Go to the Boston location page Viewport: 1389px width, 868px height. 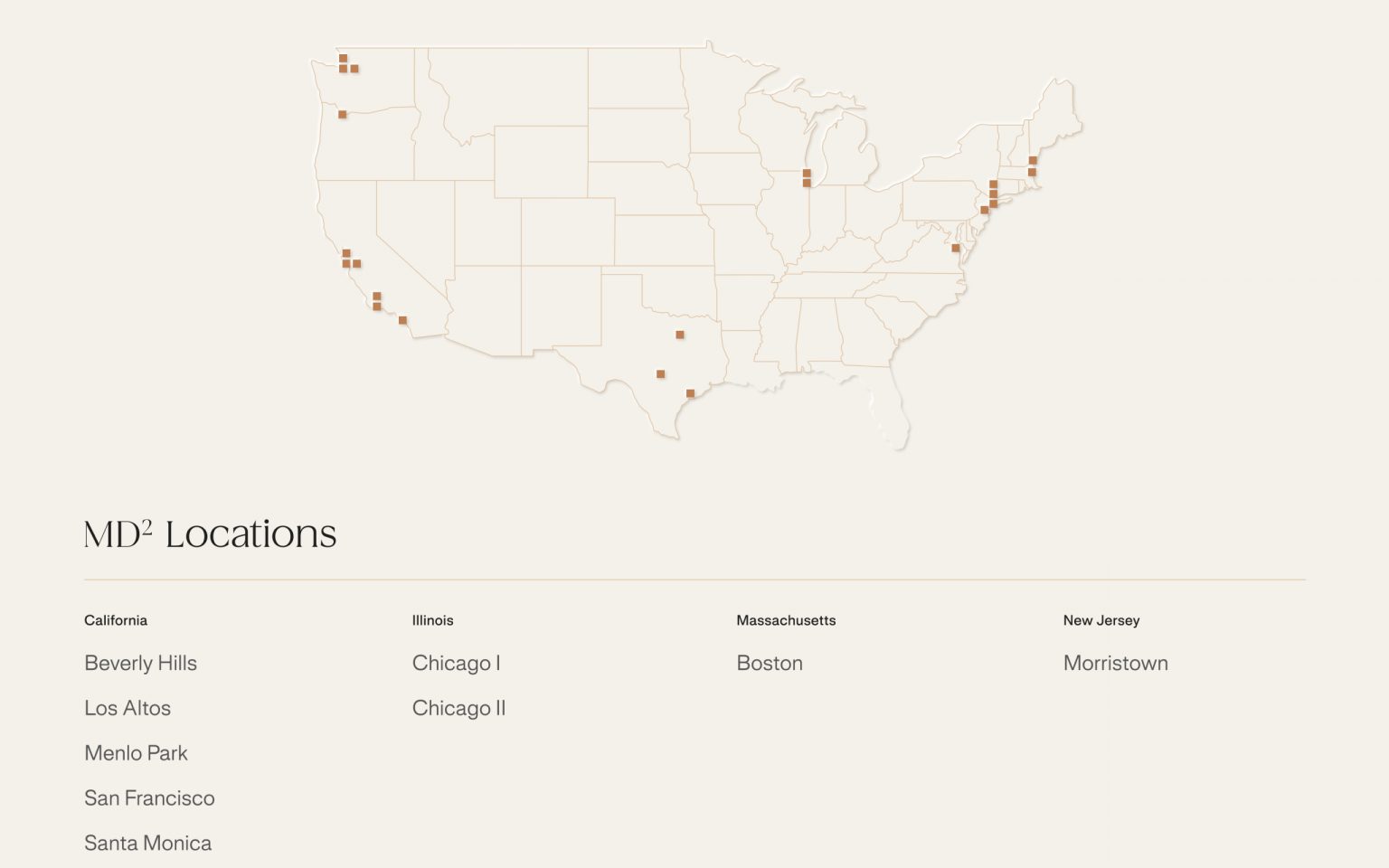tap(770, 663)
